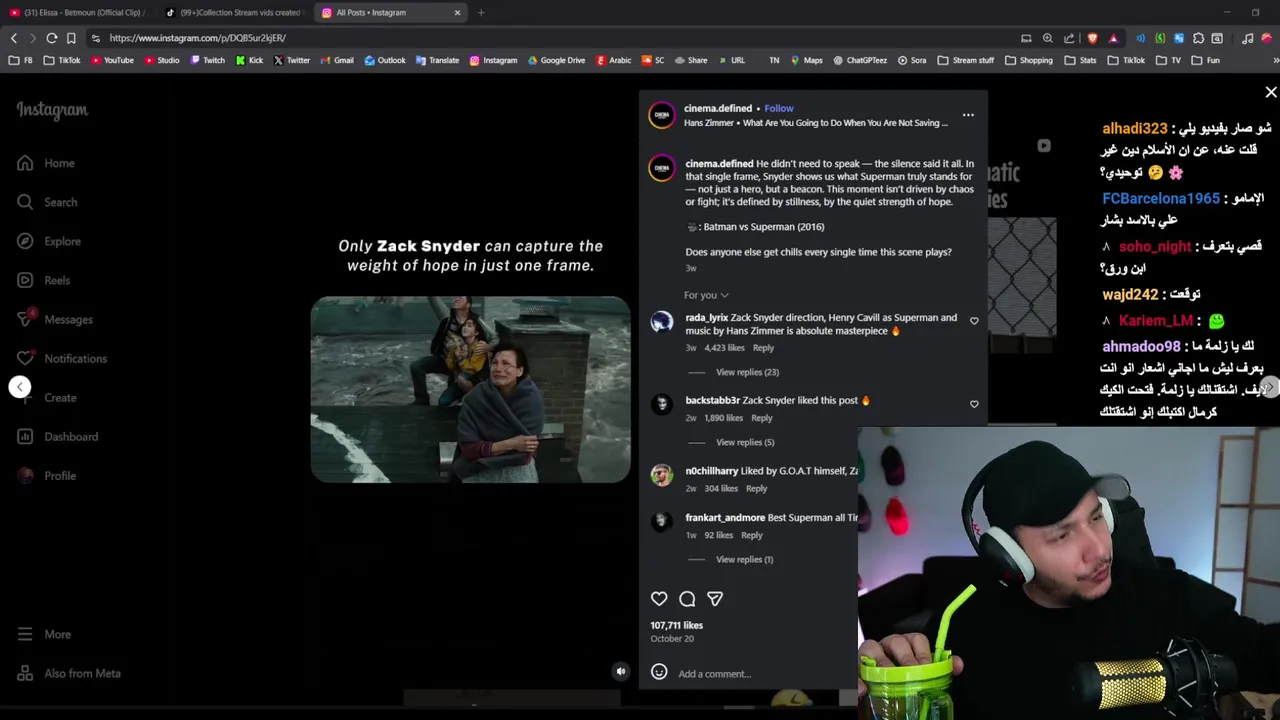Reply to rada_lyrix's comment
This screenshot has height=720, width=1280.
click(763, 348)
